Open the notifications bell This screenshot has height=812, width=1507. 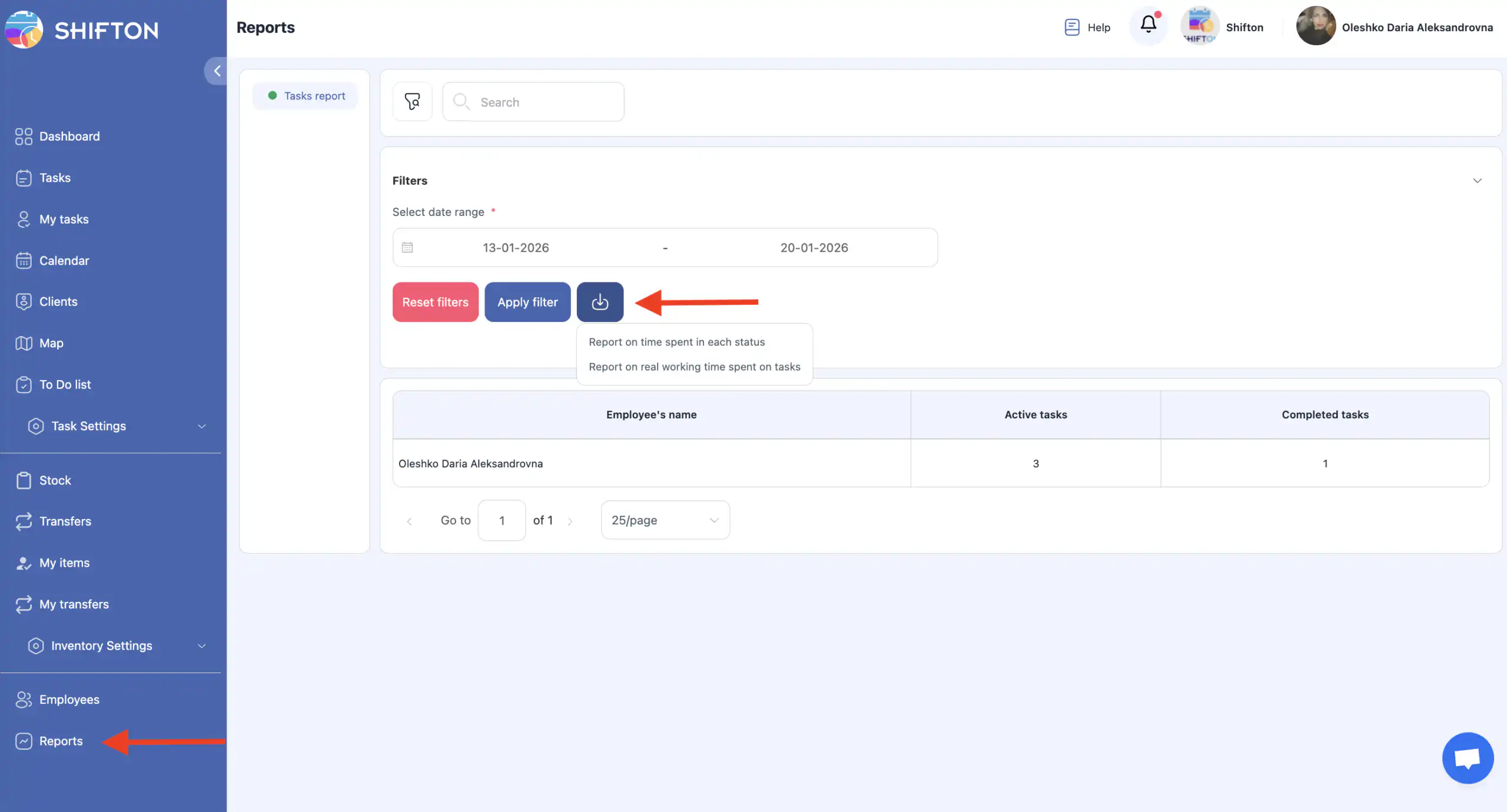point(1148,25)
